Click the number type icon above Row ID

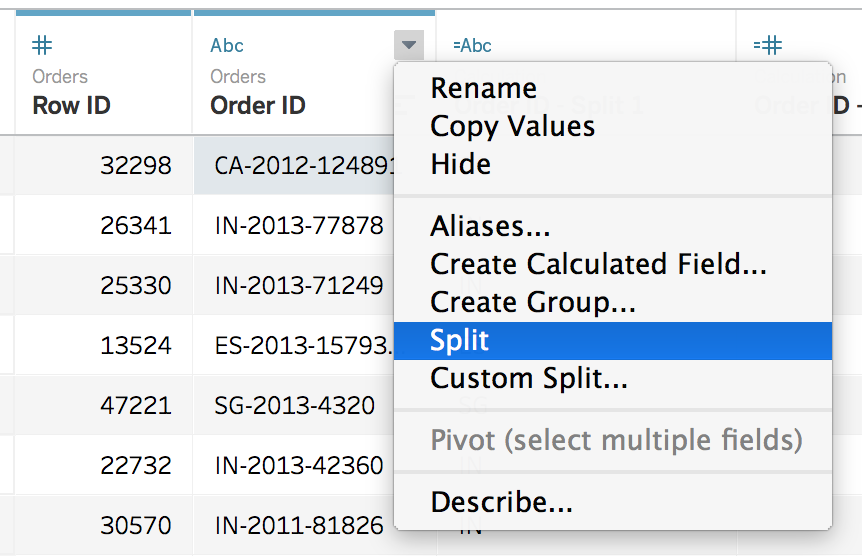(x=43, y=45)
